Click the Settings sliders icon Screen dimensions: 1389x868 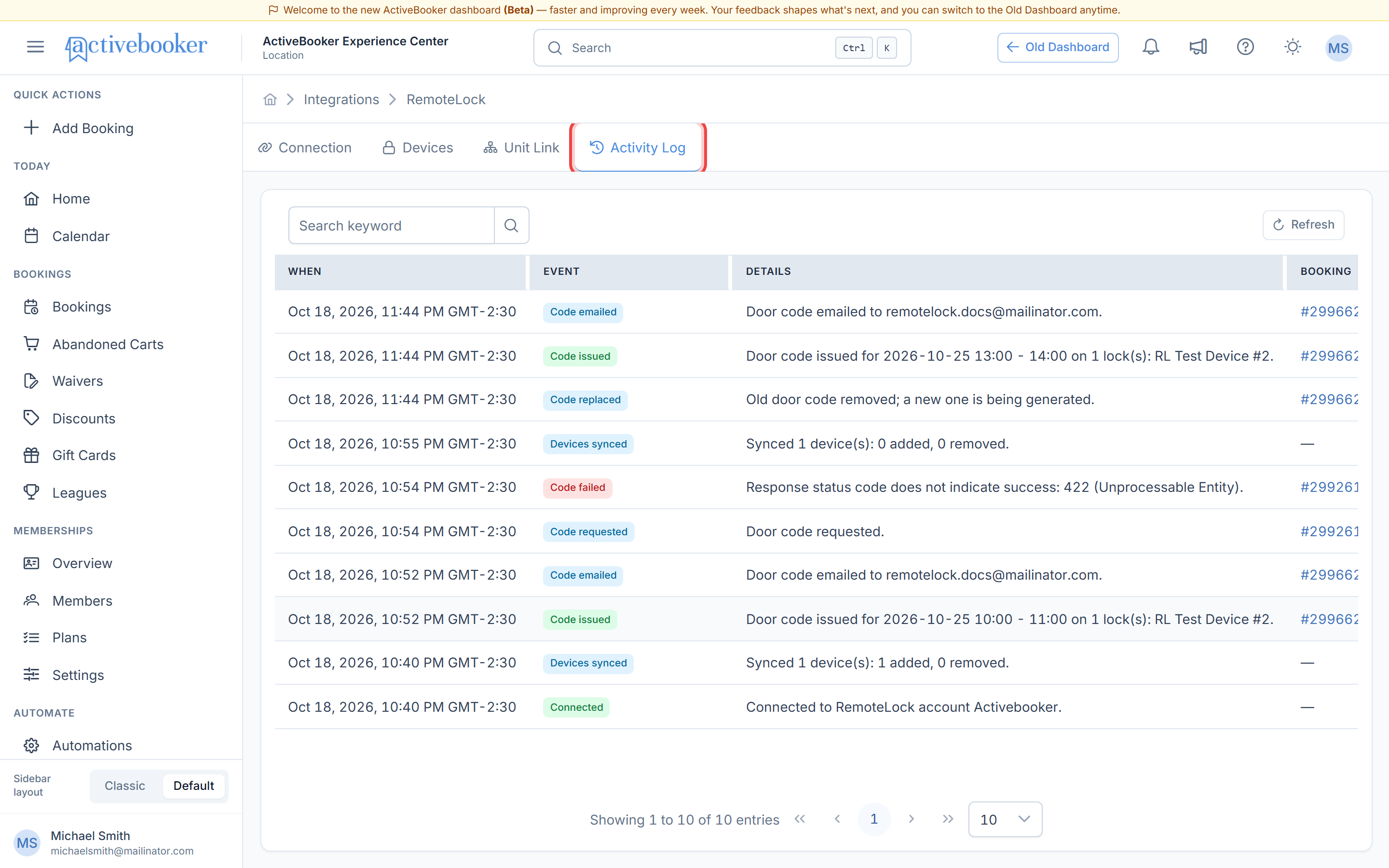click(31, 675)
